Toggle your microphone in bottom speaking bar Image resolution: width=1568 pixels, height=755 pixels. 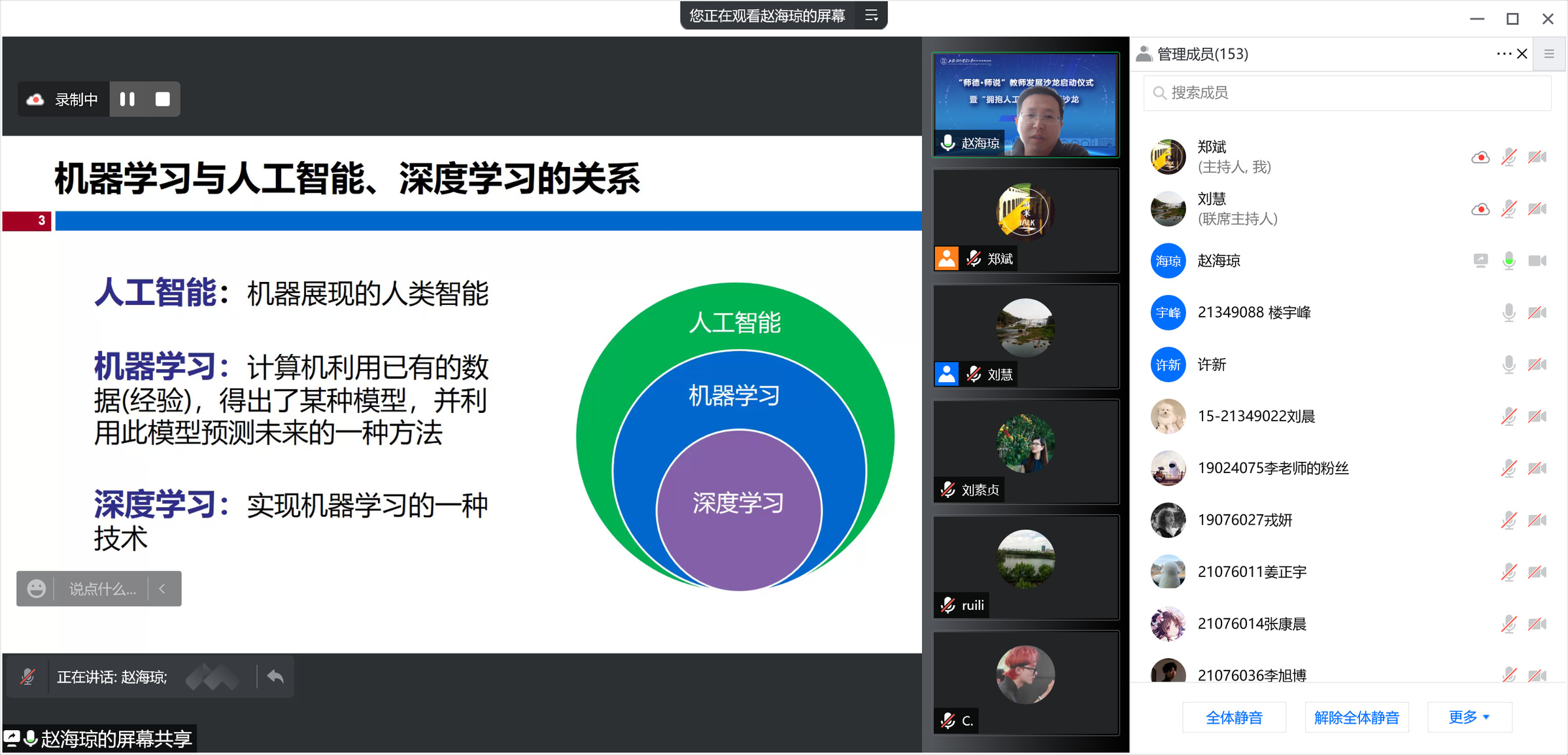pos(27,676)
